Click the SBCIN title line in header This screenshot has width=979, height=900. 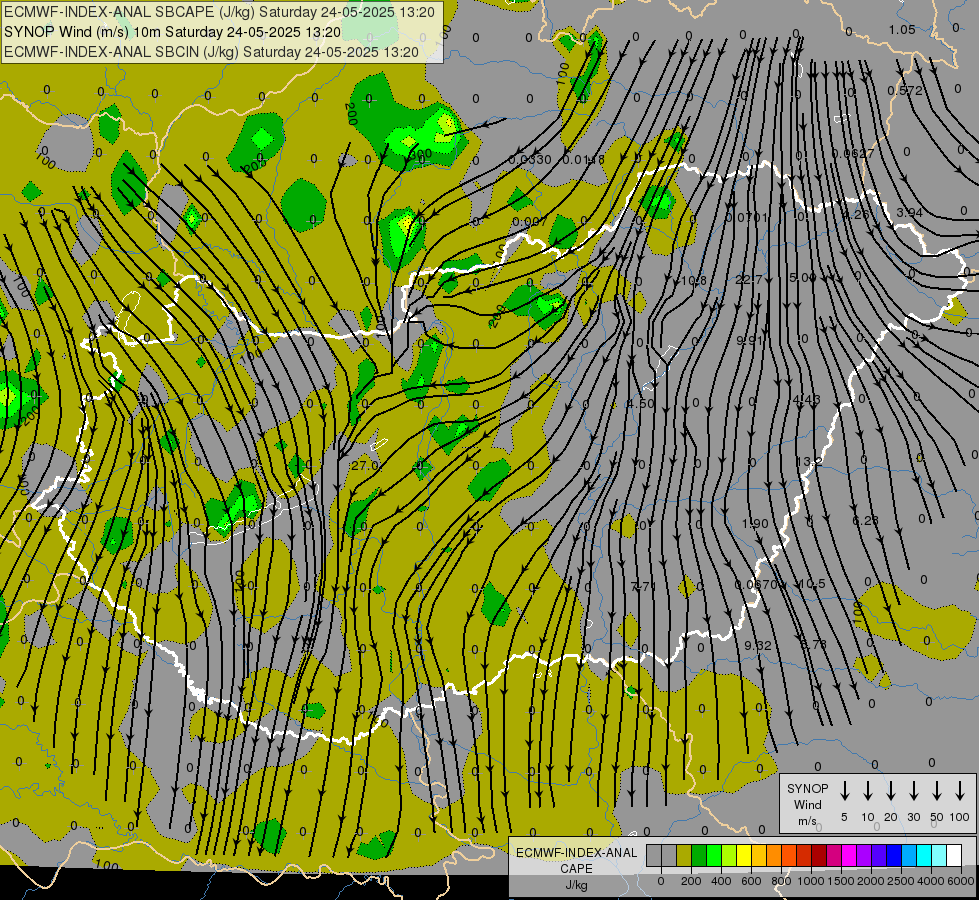(211, 52)
